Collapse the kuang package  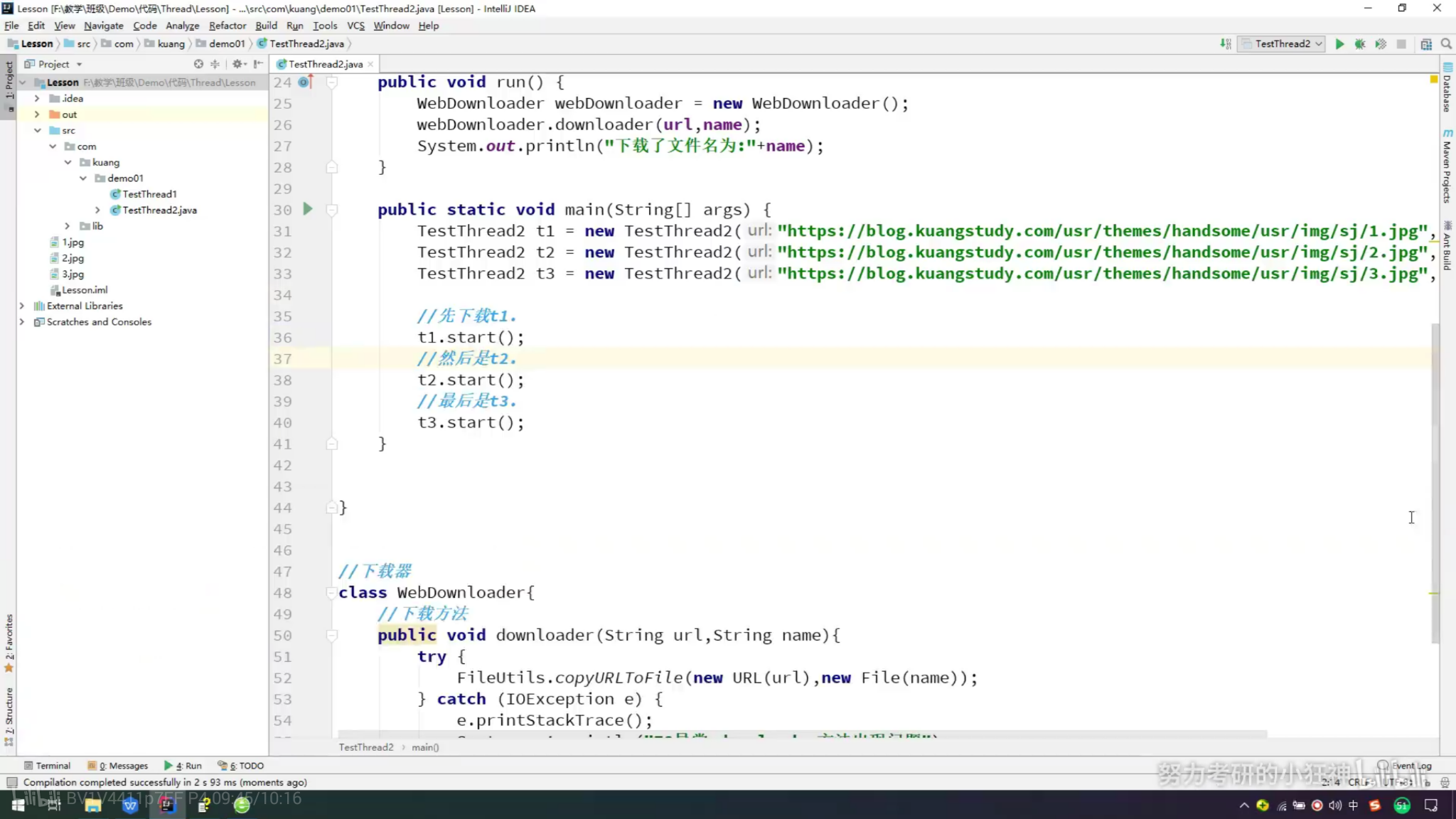(x=68, y=162)
